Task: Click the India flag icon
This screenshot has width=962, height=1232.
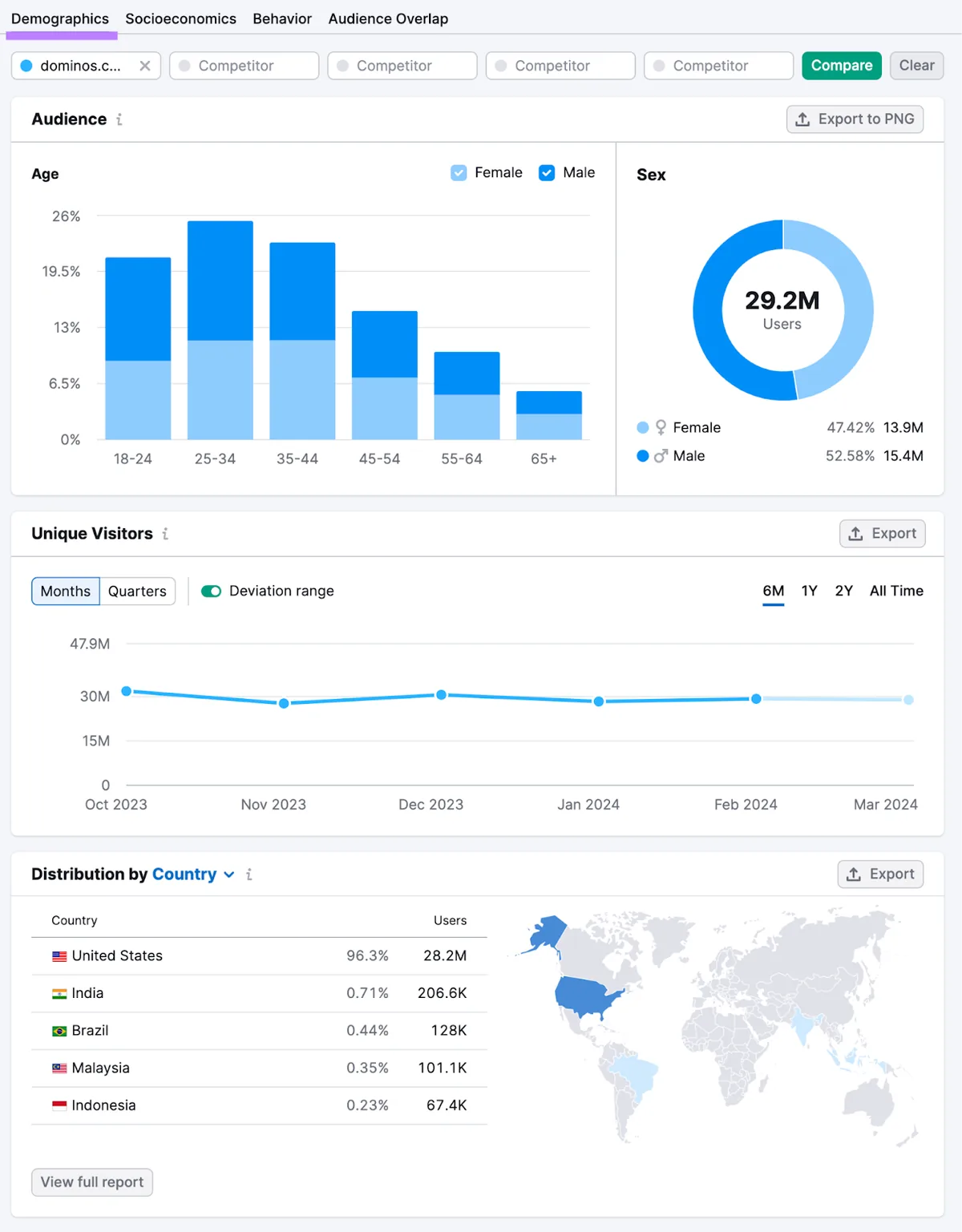Action: pyautogui.click(x=59, y=994)
